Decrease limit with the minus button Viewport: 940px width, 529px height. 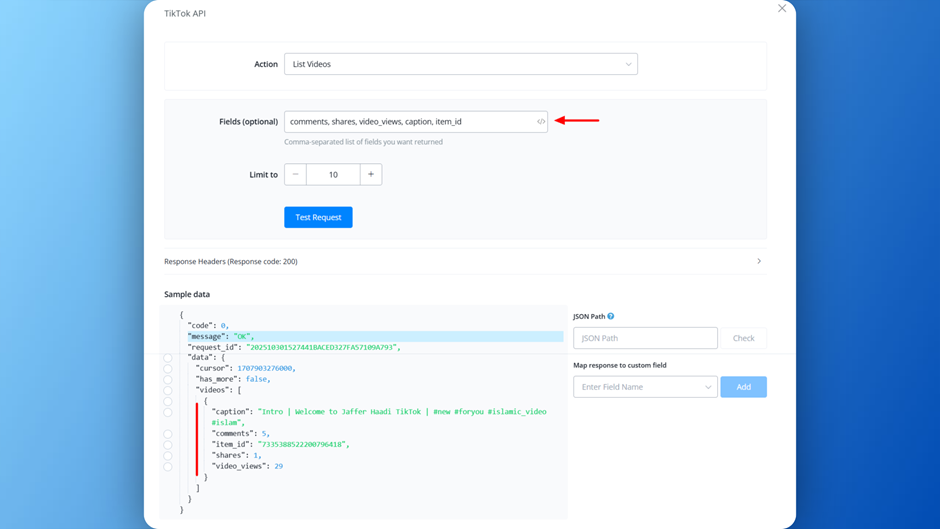[x=296, y=175]
